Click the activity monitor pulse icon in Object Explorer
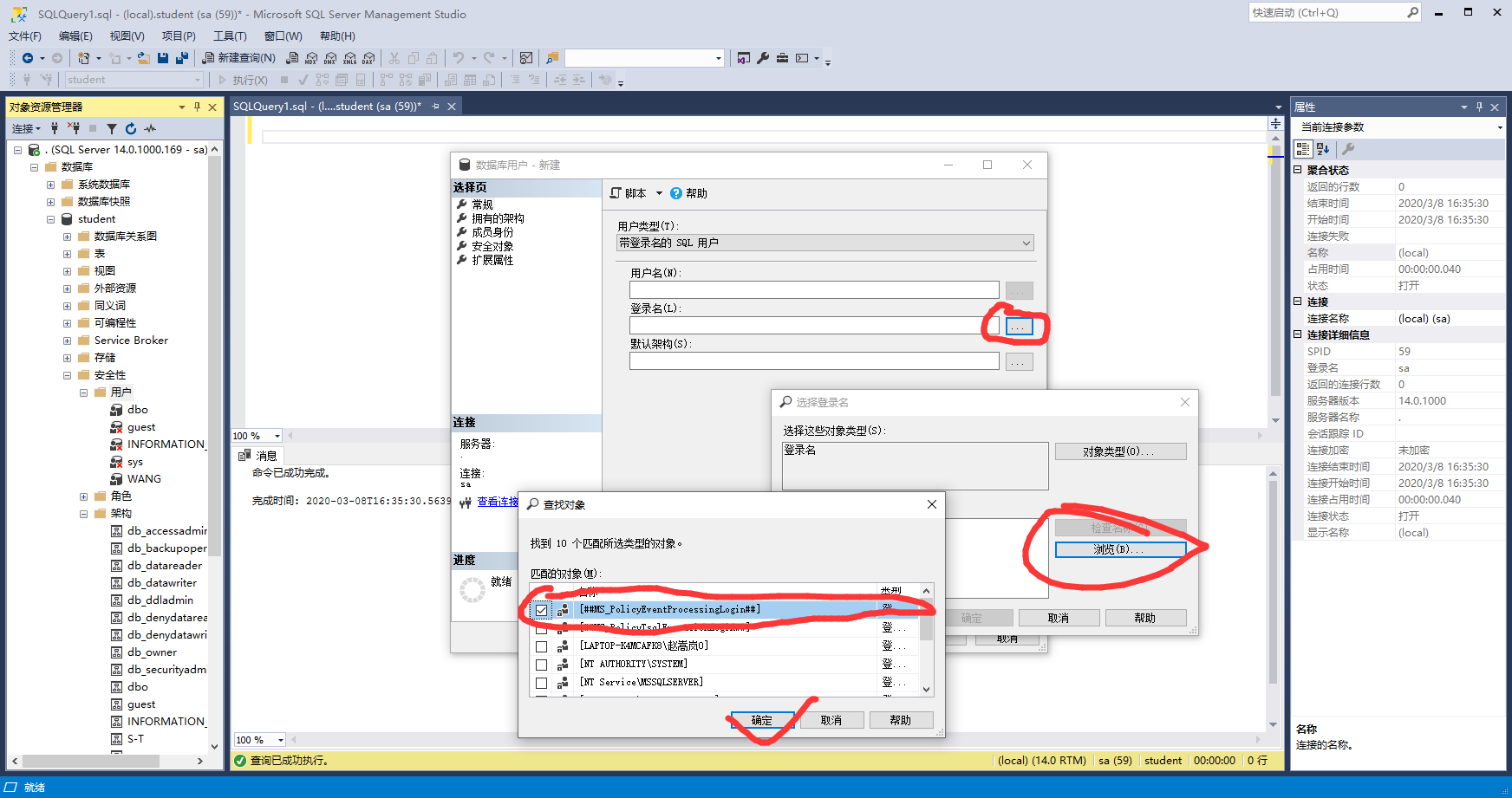The width and height of the screenshot is (1512, 798). click(x=150, y=128)
